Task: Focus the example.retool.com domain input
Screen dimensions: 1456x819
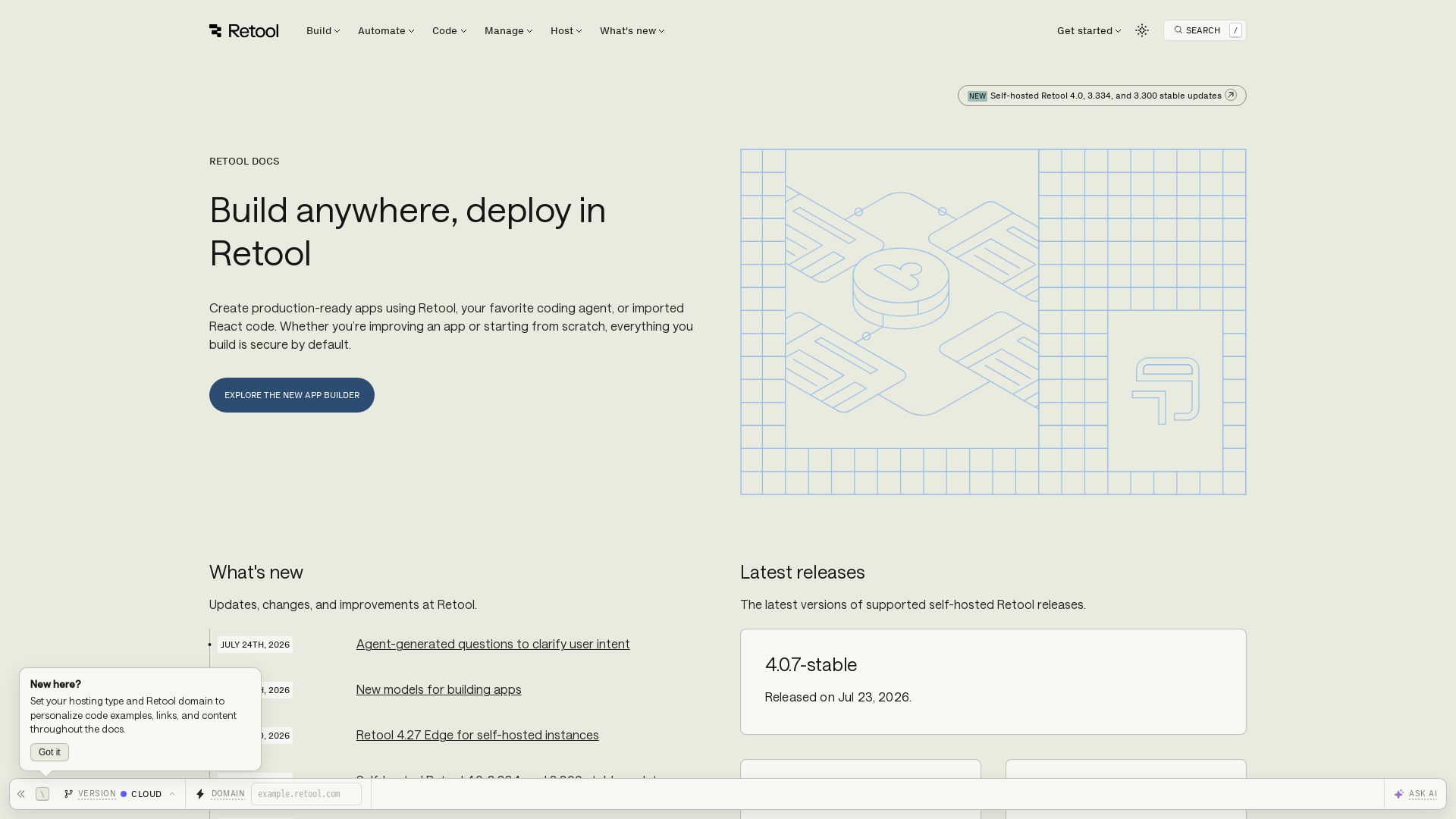Action: [306, 794]
